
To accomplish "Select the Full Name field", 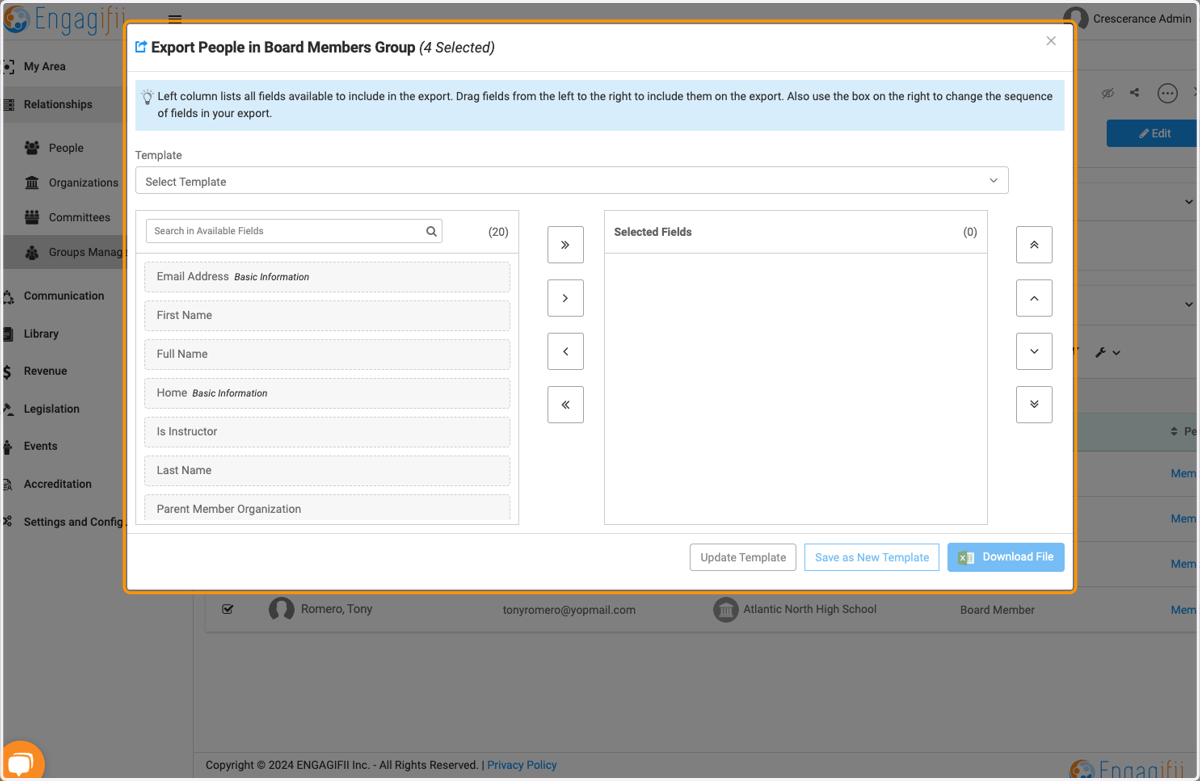I will (x=327, y=354).
